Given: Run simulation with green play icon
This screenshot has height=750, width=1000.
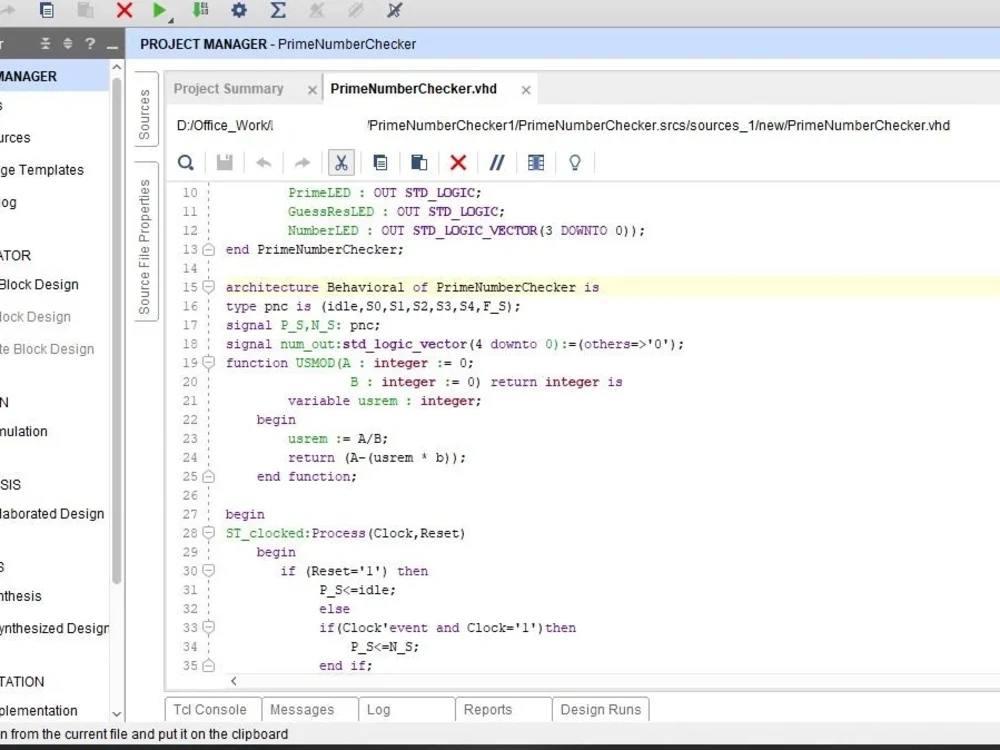Looking at the screenshot, I should (x=159, y=10).
